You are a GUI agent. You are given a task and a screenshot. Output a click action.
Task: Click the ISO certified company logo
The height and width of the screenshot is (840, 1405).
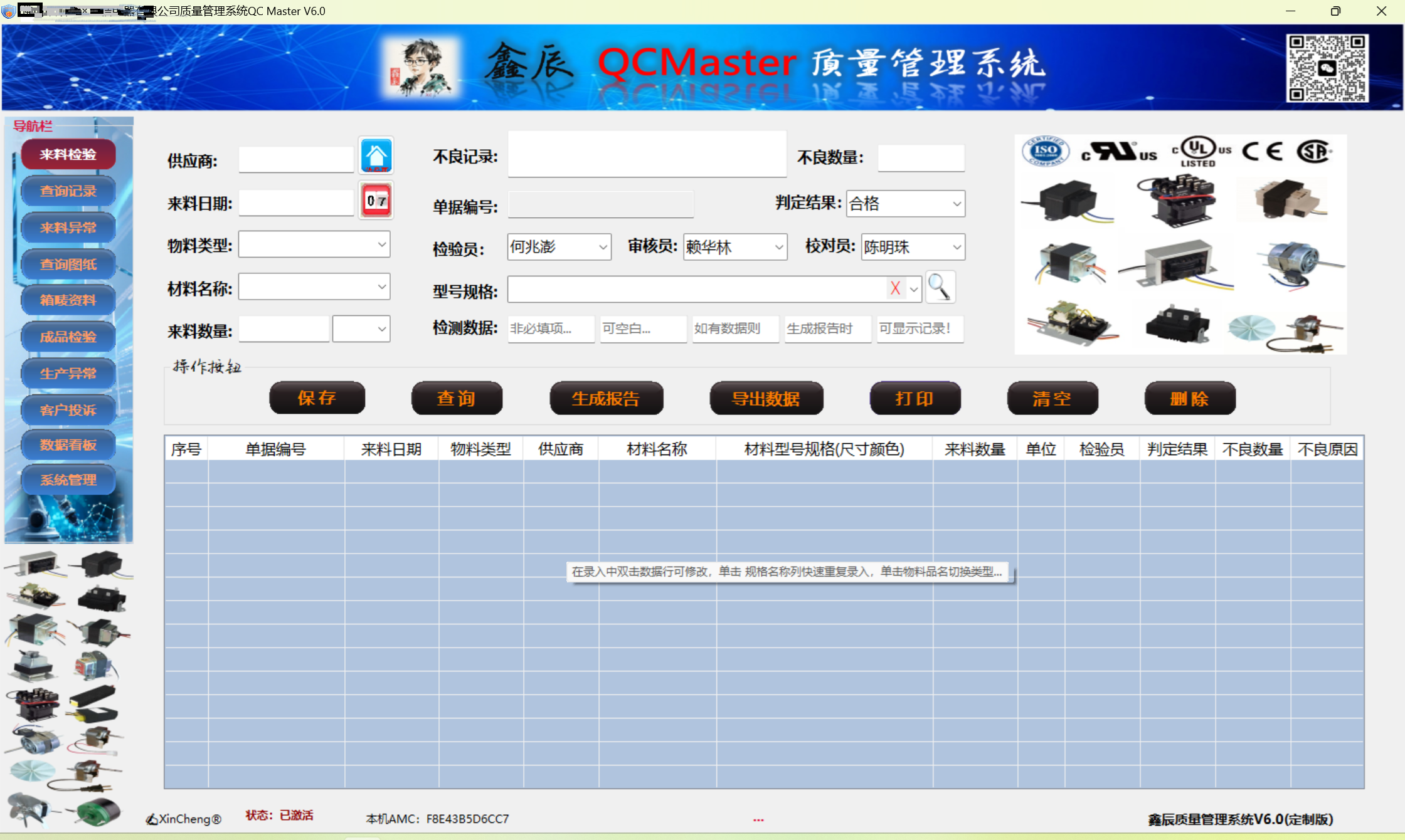(x=1045, y=150)
